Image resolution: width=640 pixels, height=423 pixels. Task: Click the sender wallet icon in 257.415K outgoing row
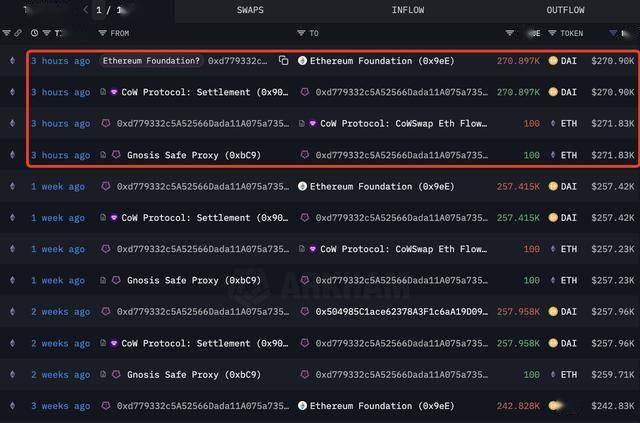point(106,186)
